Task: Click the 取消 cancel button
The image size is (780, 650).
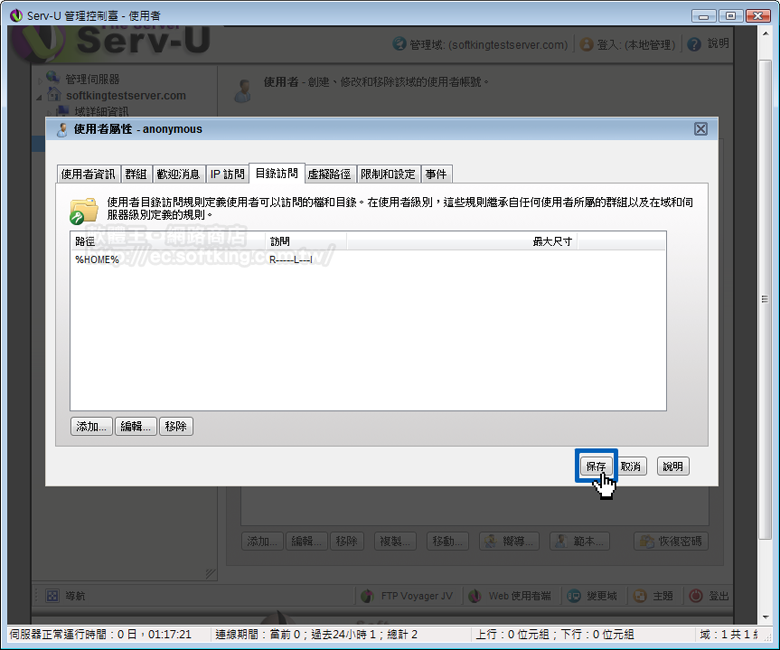Action: 630,467
